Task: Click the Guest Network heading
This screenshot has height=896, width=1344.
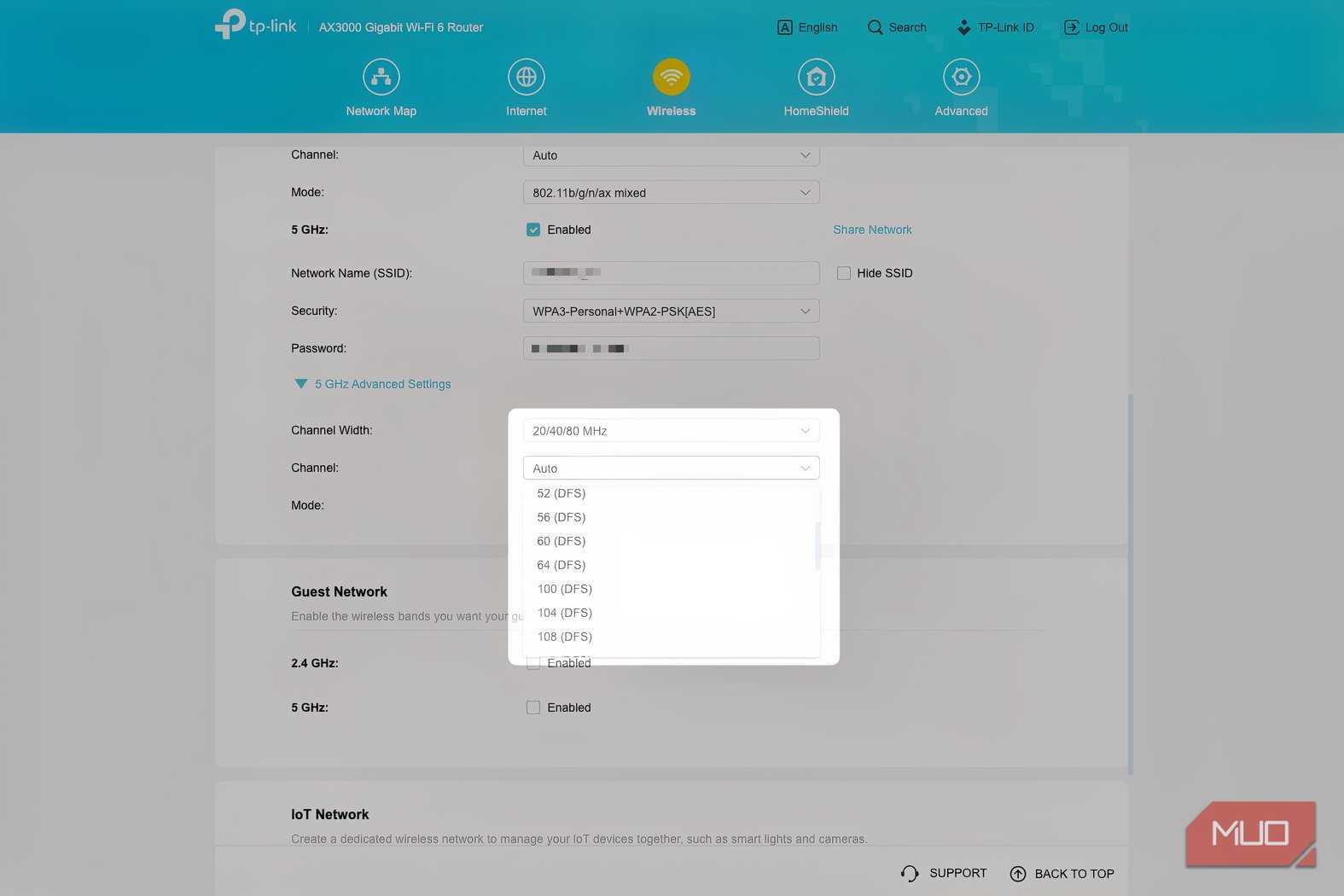Action: click(339, 591)
